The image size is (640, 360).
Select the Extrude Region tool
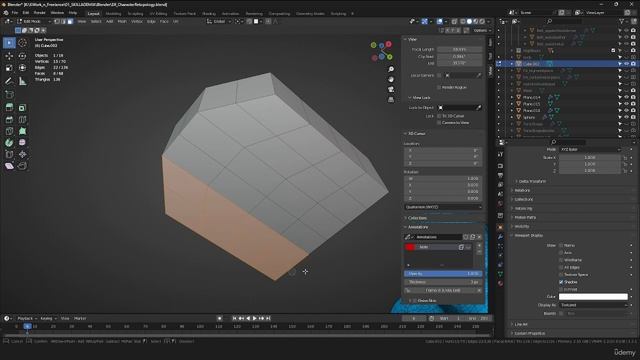[9, 108]
